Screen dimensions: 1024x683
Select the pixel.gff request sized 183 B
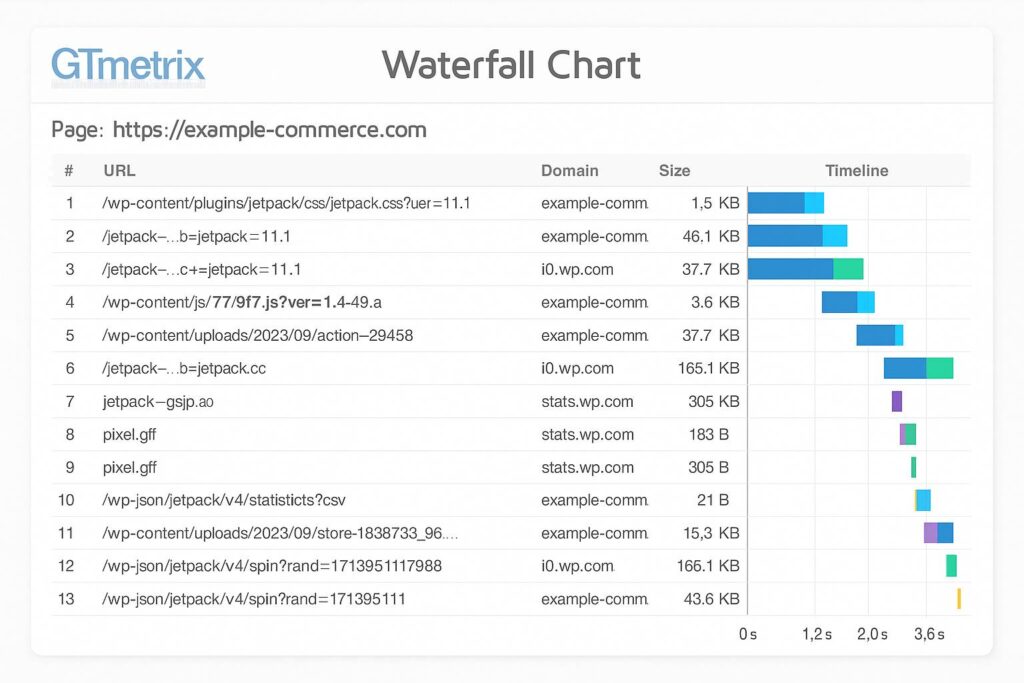pos(129,434)
